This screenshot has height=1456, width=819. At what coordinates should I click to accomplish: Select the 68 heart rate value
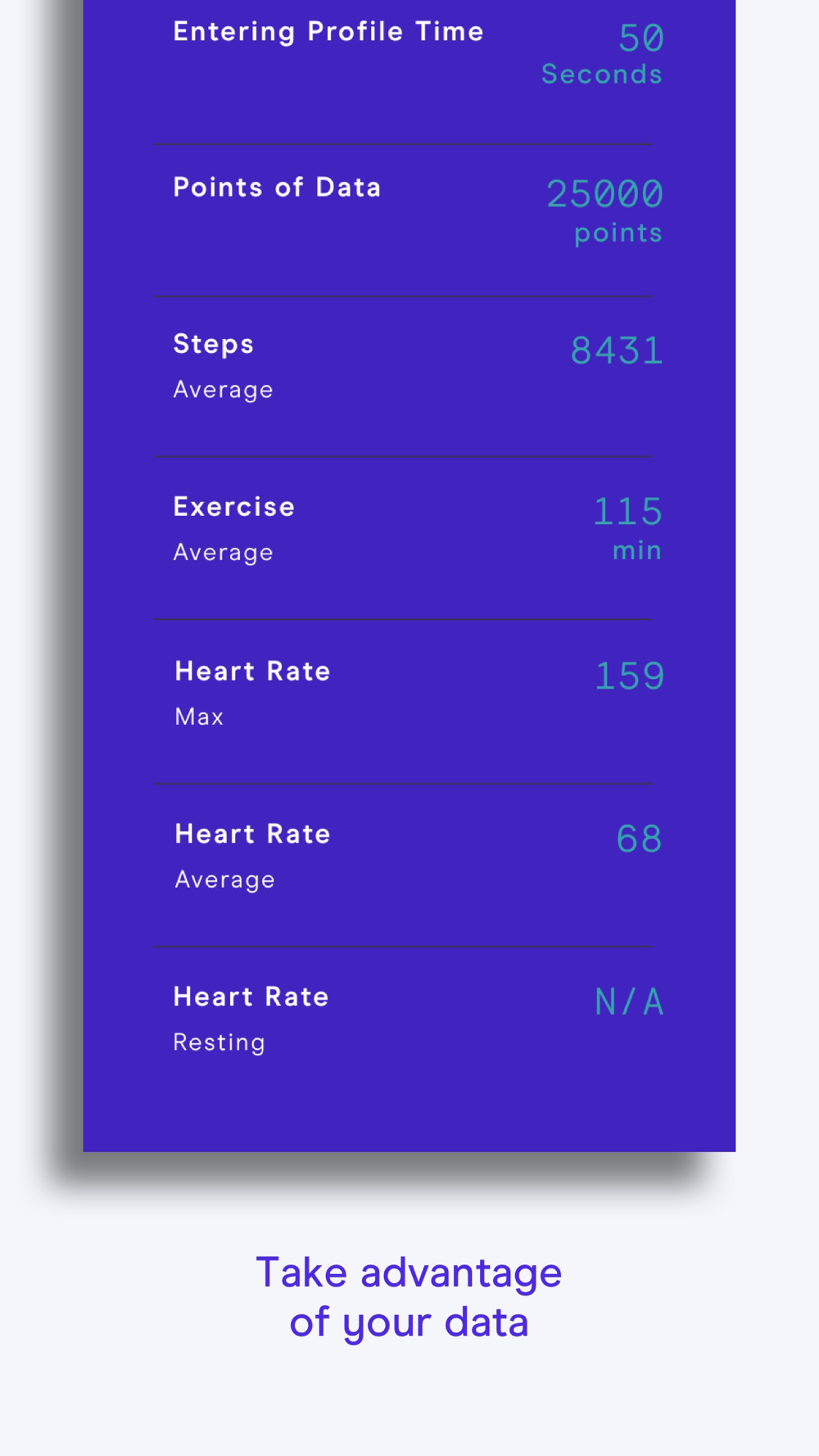tap(639, 839)
